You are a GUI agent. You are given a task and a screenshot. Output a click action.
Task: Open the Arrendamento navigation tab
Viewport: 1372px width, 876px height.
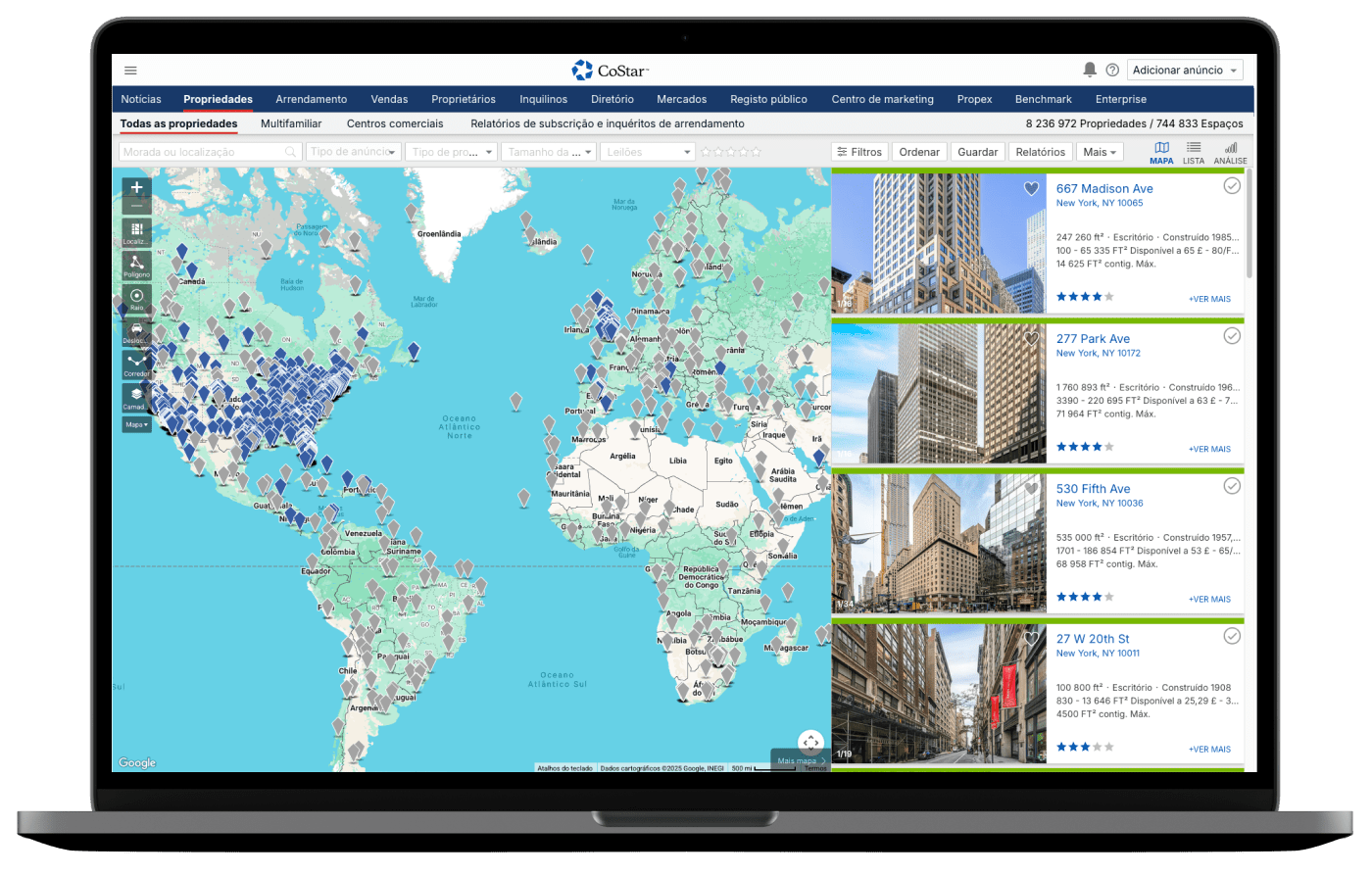(311, 99)
